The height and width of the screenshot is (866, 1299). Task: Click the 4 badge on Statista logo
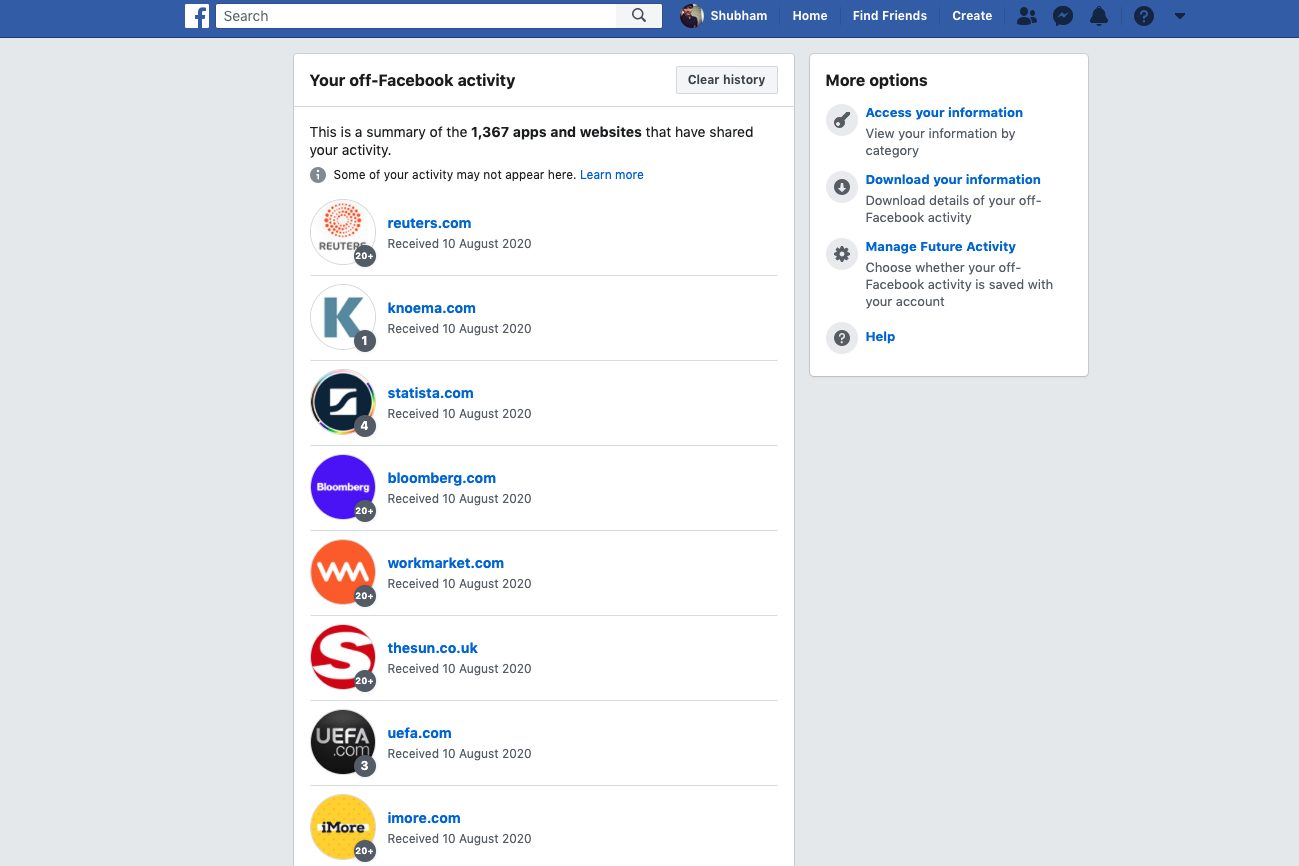click(365, 426)
